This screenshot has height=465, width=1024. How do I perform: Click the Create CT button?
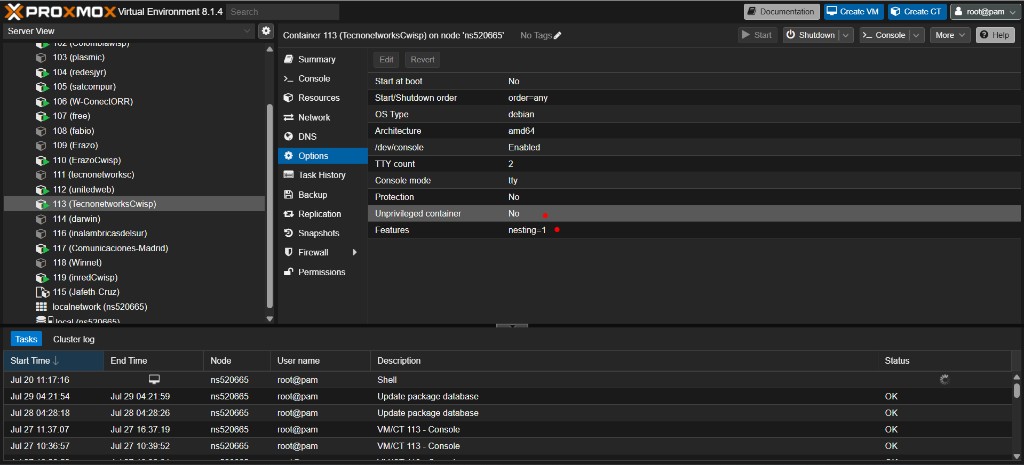tap(917, 12)
